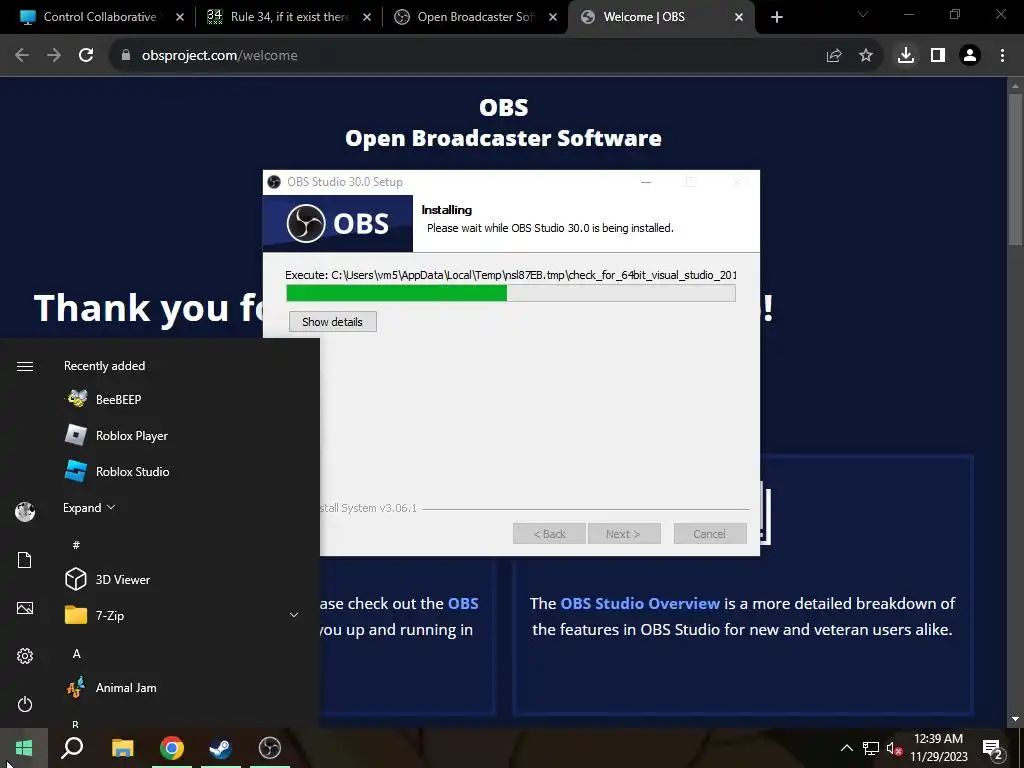Click the installation progress bar
1024x768 pixels.
coord(511,293)
